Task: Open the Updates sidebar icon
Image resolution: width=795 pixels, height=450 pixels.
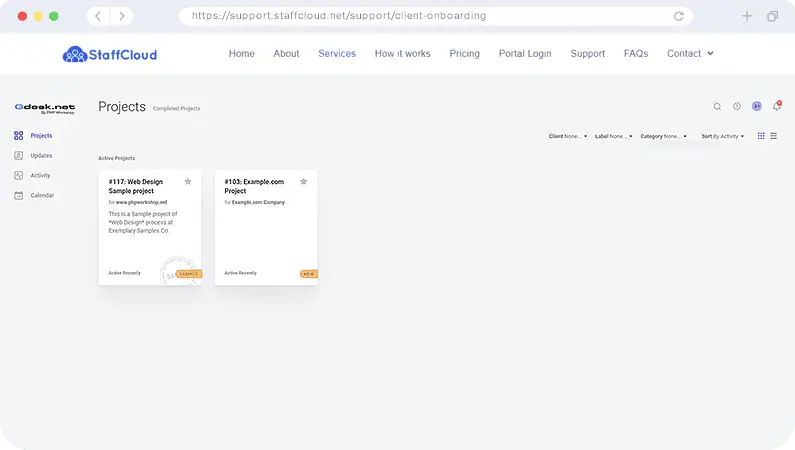Action: pyautogui.click(x=19, y=156)
